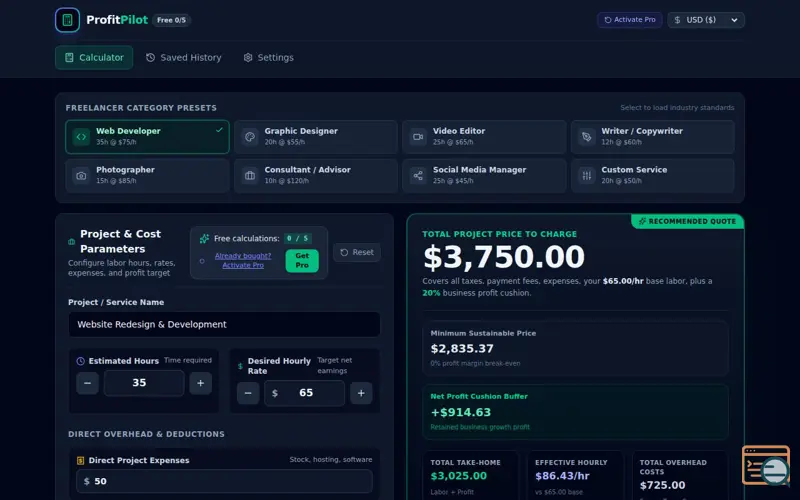Click the receipt icon beside Direct Project Expenses
This screenshot has height=500, width=800.
(x=80, y=461)
